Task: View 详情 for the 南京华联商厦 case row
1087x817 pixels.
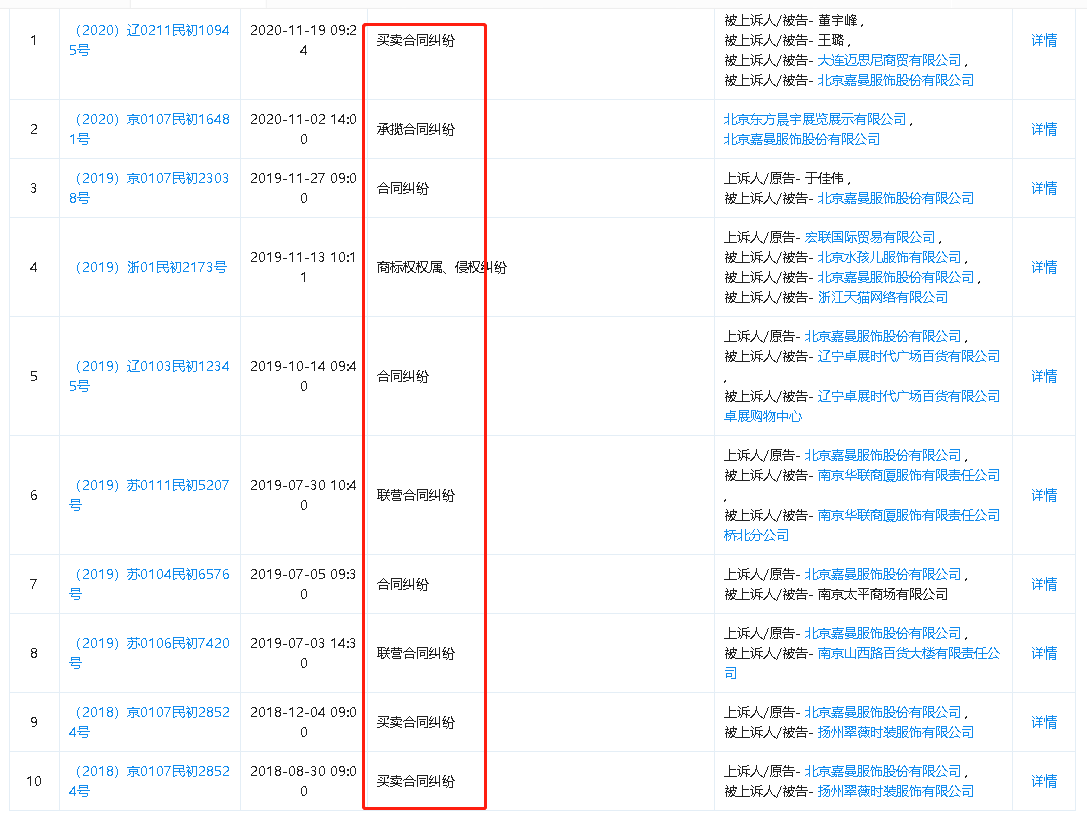Action: point(1044,495)
